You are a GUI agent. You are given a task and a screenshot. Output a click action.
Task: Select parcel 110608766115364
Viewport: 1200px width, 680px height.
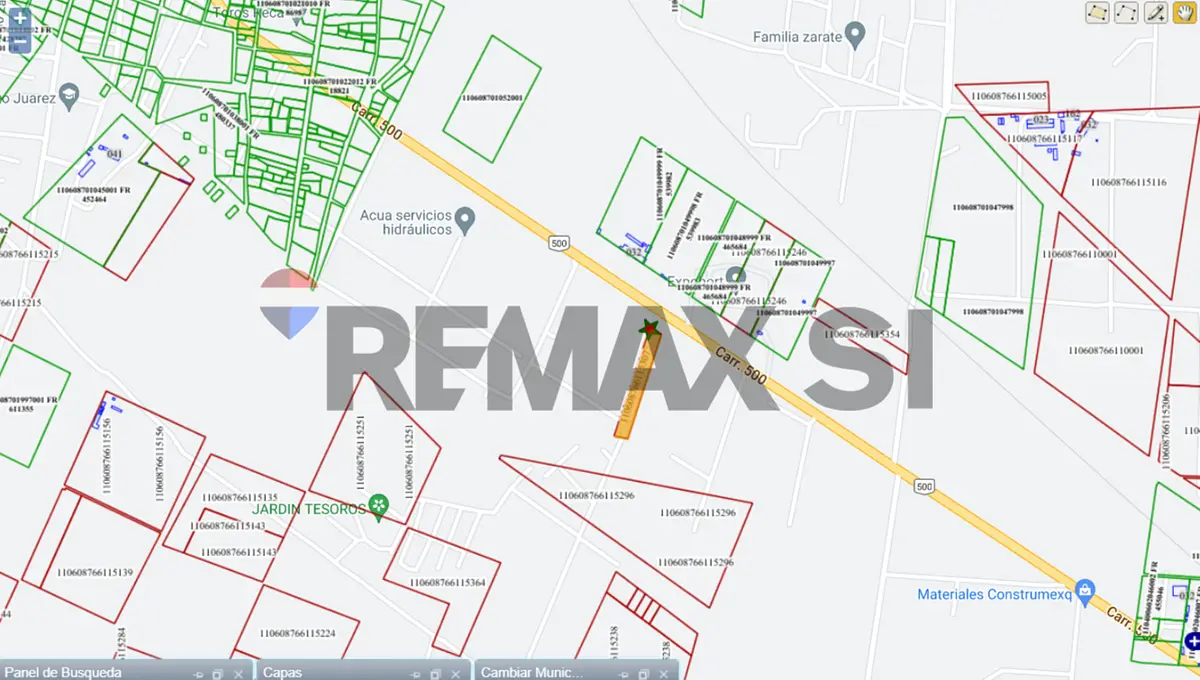447,583
